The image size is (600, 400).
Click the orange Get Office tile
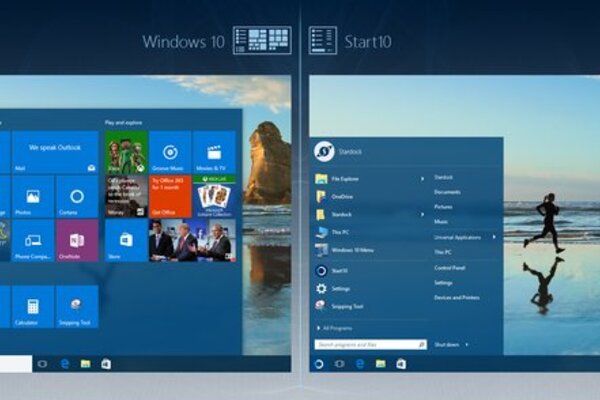[x=170, y=197]
